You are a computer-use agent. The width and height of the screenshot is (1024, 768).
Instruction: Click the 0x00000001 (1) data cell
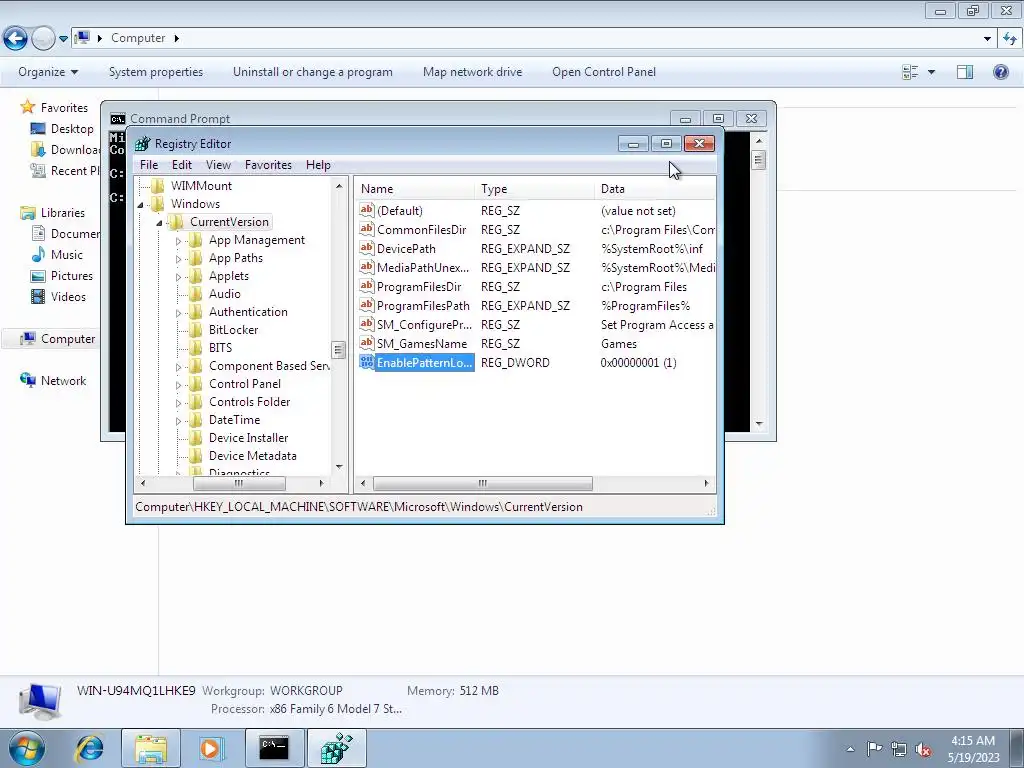point(638,362)
